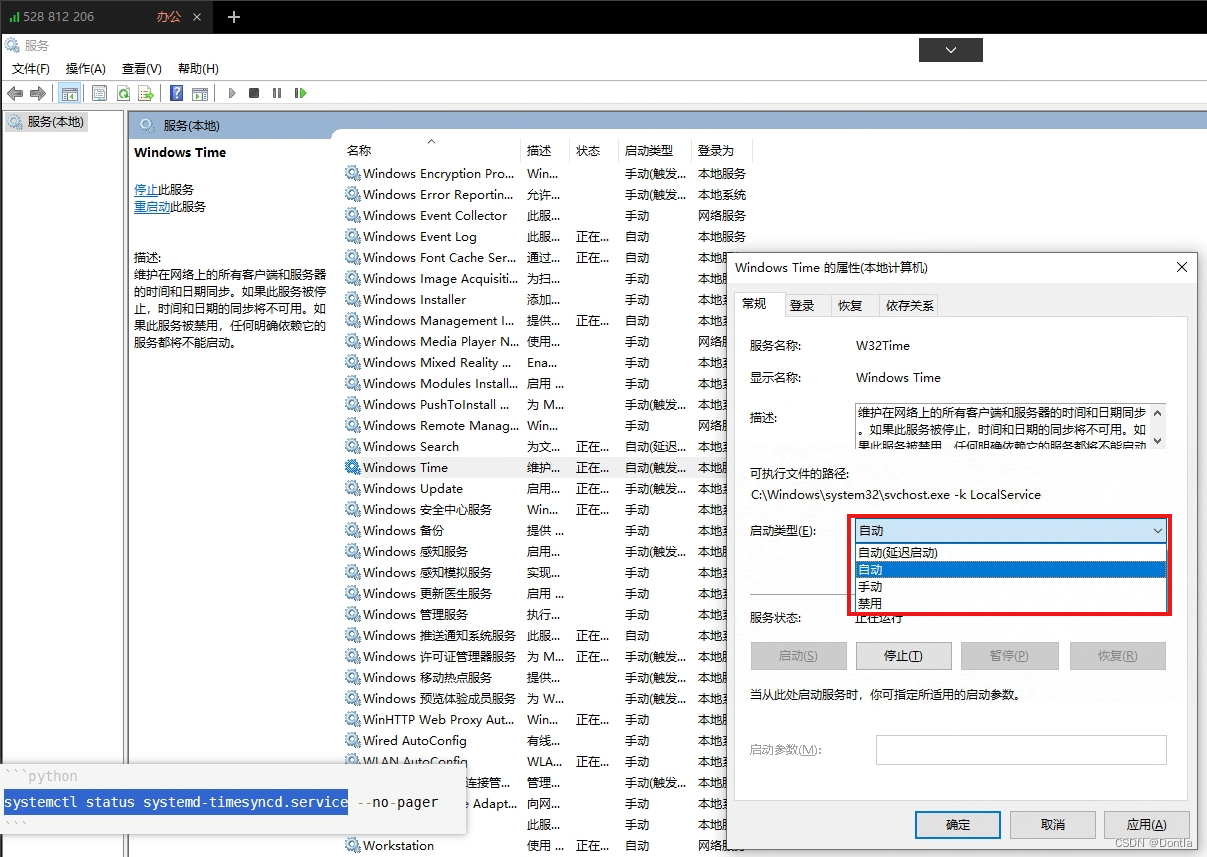This screenshot has height=857, width=1207.
Task: Switch to the 依存关系 tab
Action: click(910, 305)
